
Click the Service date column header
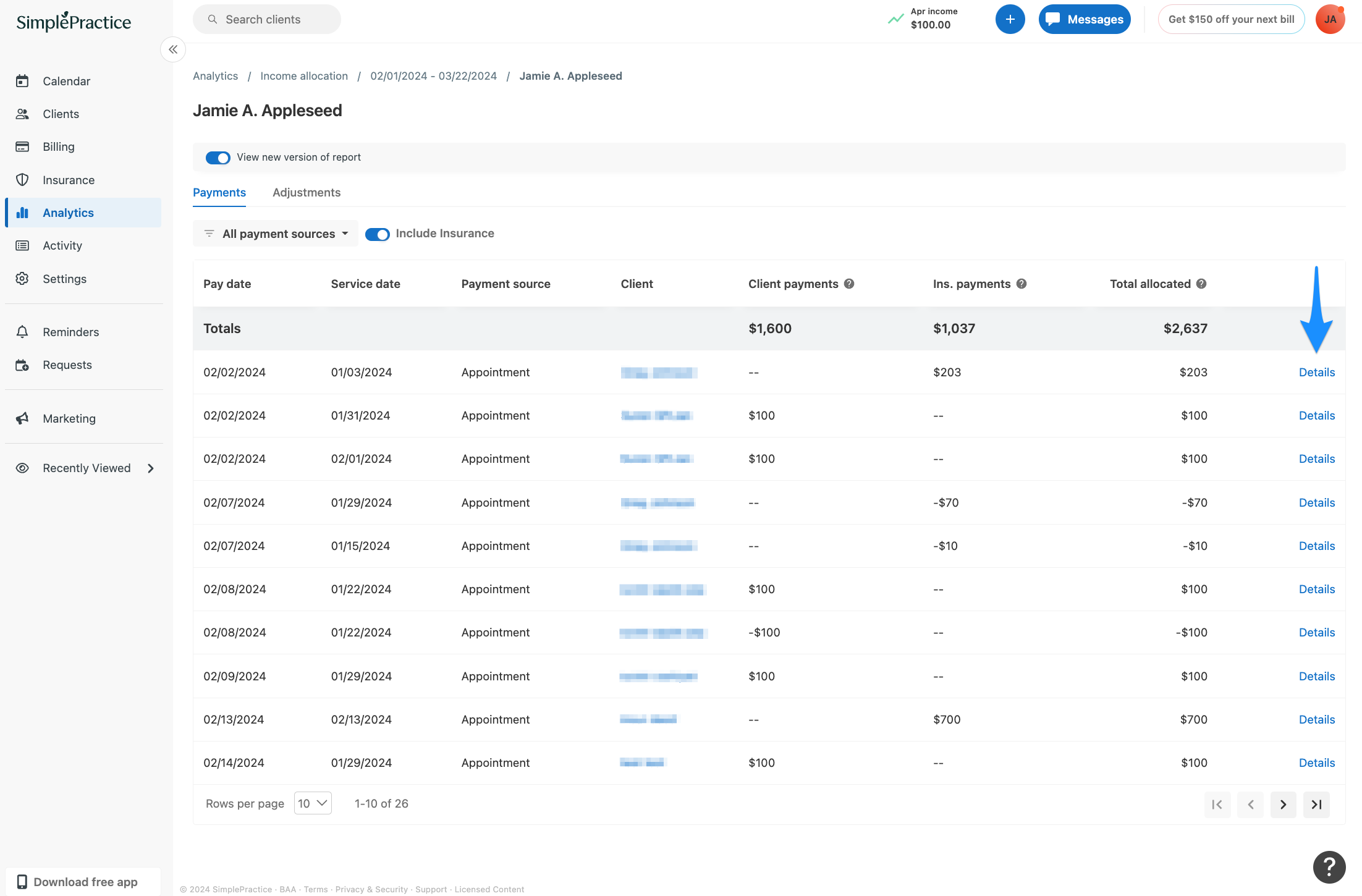click(366, 284)
